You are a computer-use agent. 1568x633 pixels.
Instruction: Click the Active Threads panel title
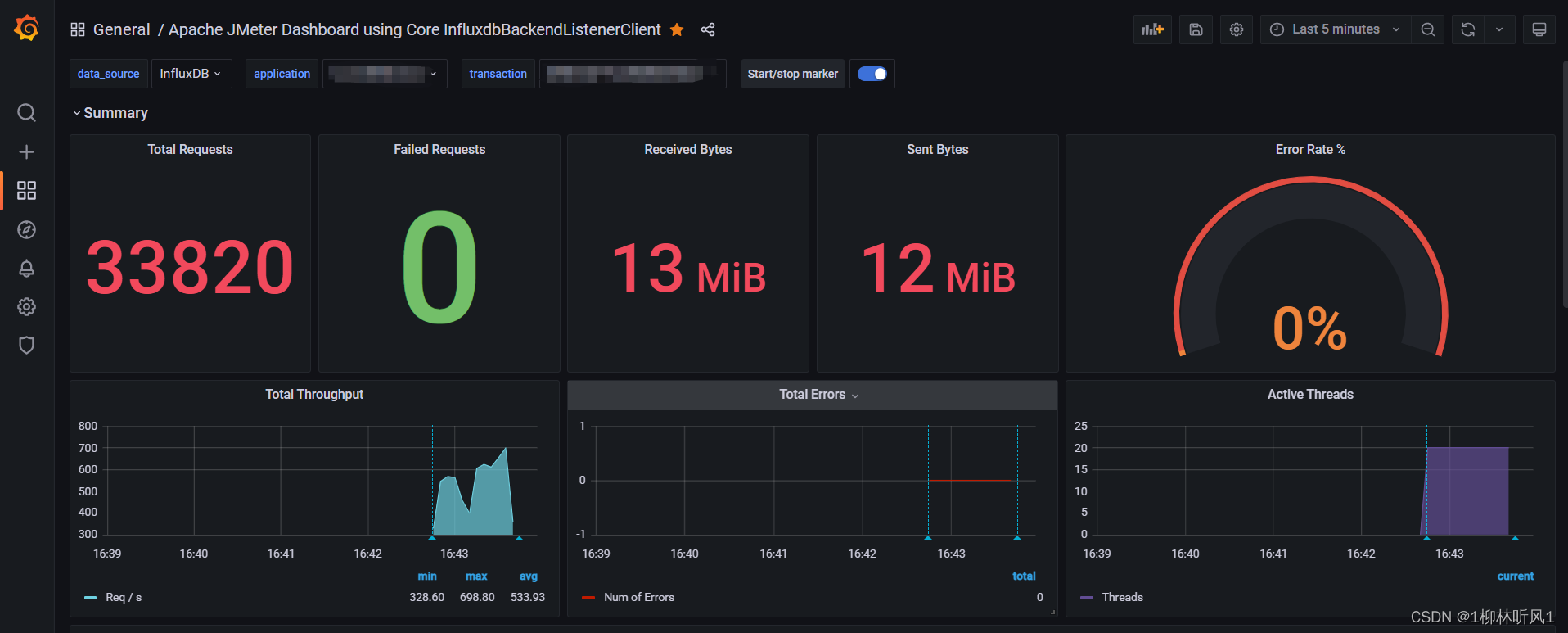point(1310,394)
